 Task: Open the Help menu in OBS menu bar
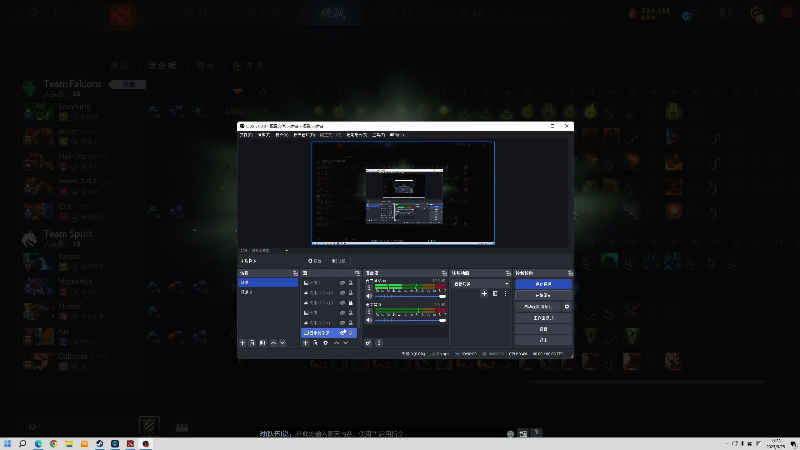tap(396, 135)
